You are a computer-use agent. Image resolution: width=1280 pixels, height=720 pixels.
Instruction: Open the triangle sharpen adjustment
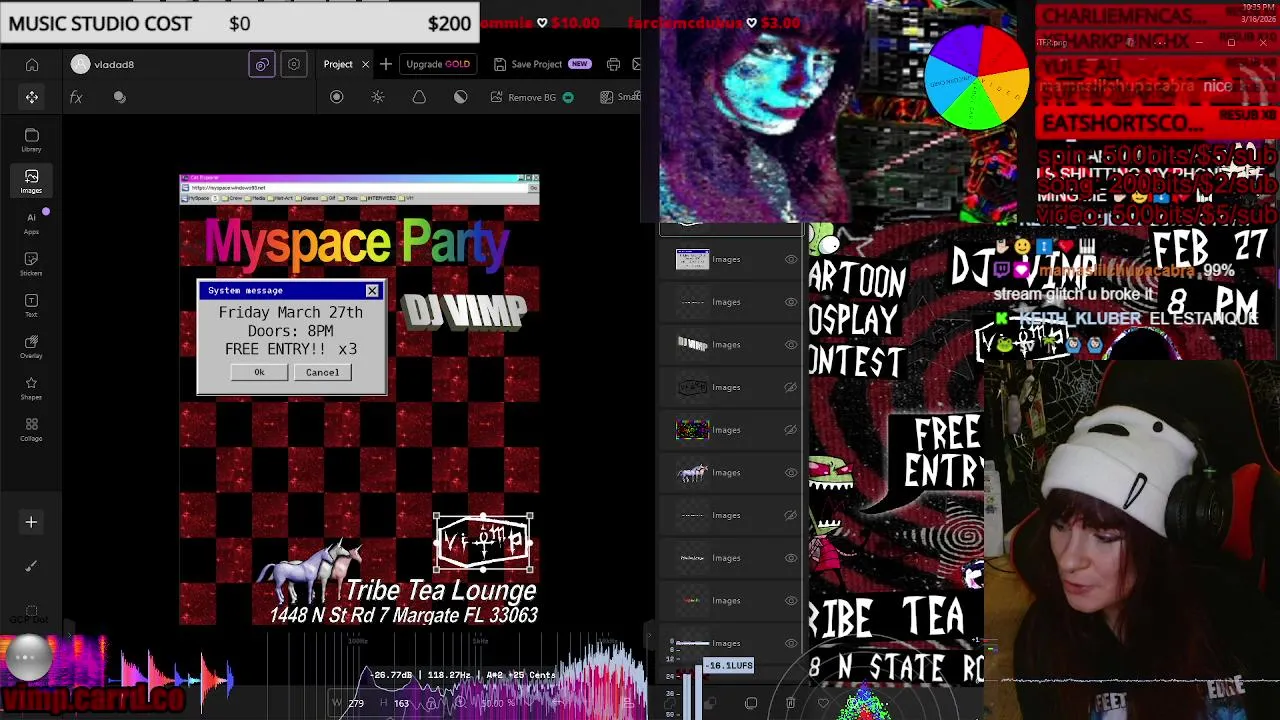click(419, 97)
